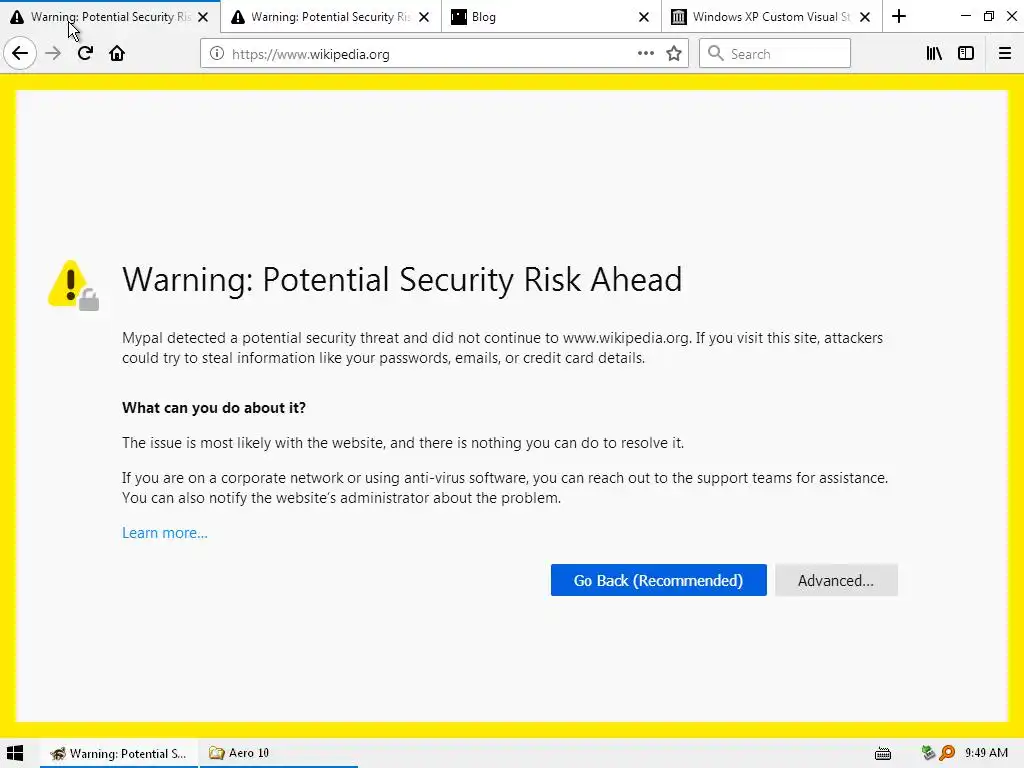Click Go Back (Recommended) button
Screen dimensions: 1024x768
658,580
